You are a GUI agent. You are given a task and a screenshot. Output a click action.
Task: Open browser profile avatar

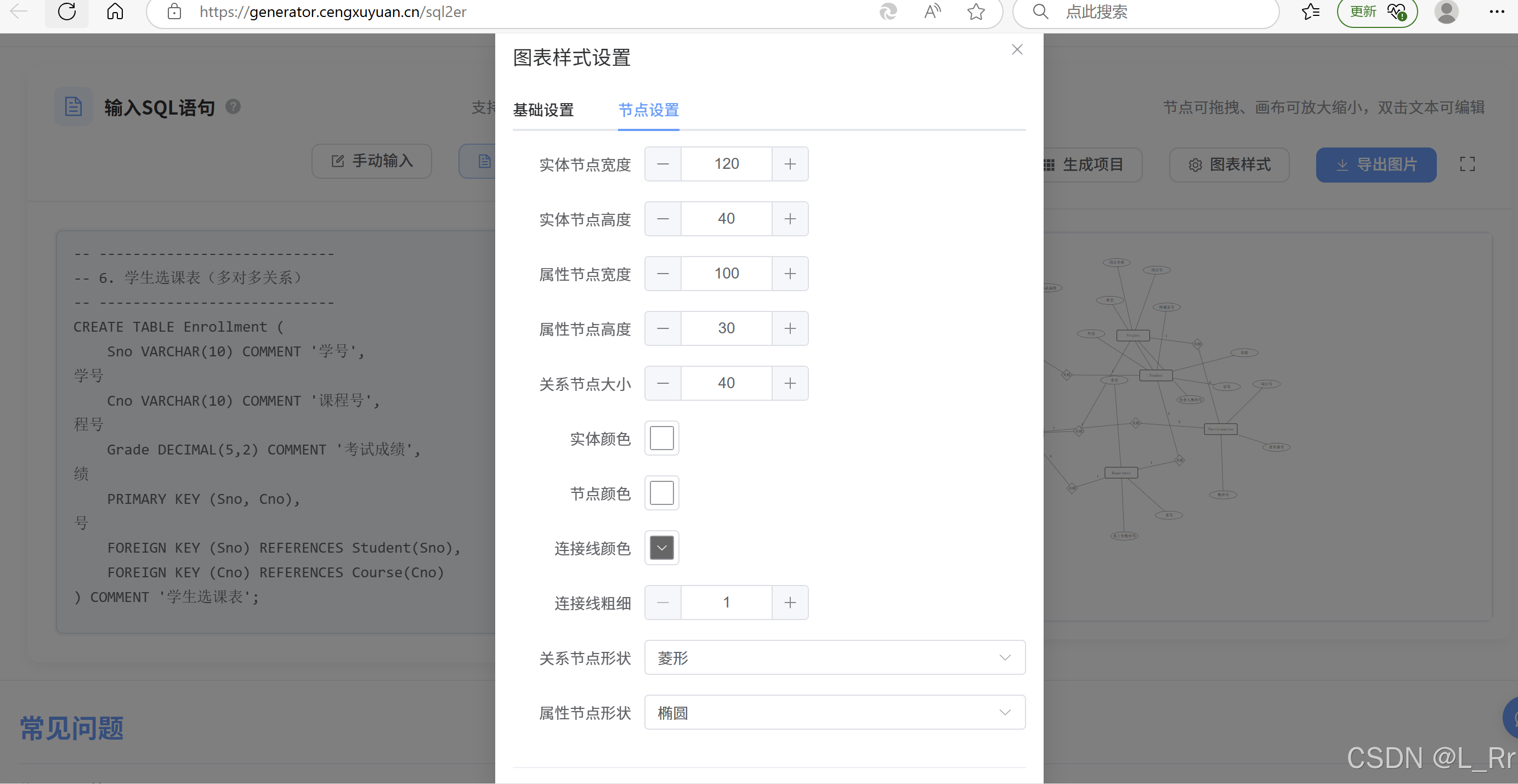click(1446, 11)
